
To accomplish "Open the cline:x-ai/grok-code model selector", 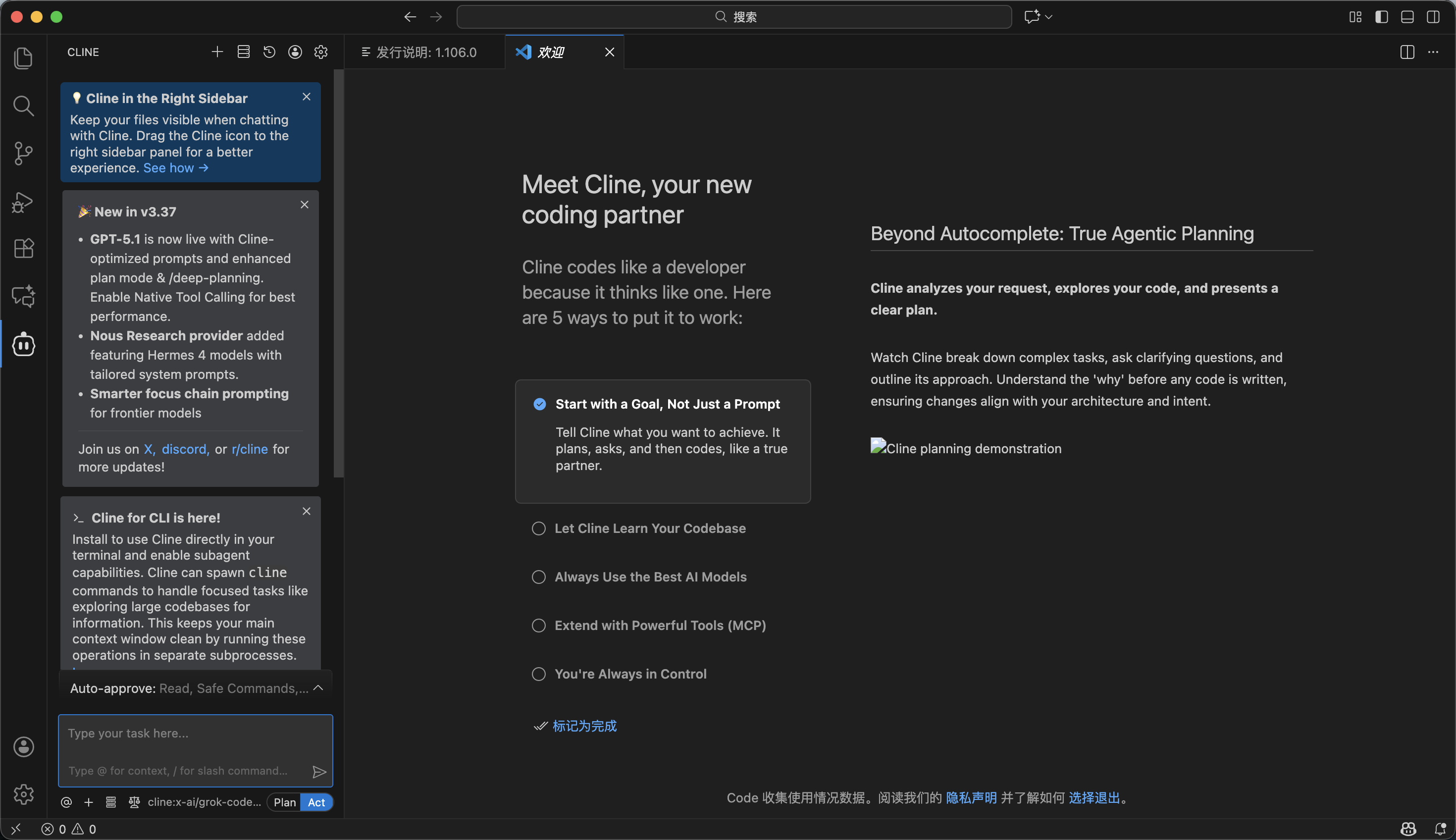I will click(204, 802).
